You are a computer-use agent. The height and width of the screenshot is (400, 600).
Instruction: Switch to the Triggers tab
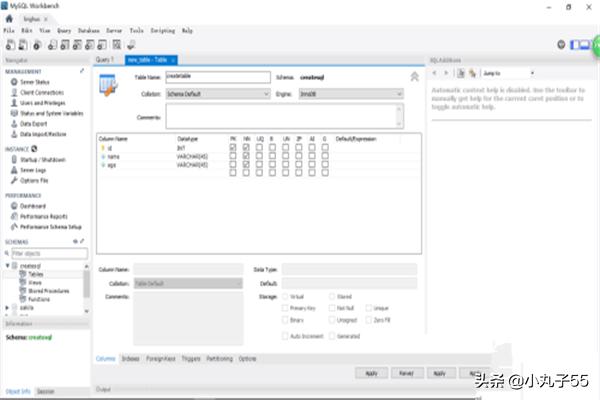point(191,359)
